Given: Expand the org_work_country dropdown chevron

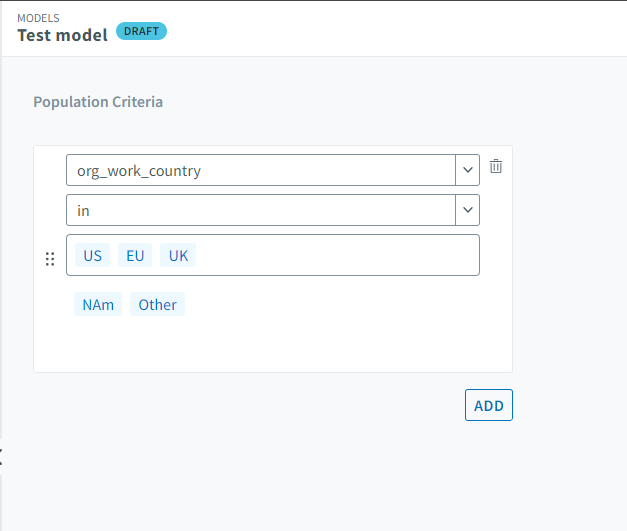Looking at the screenshot, I should (x=467, y=170).
